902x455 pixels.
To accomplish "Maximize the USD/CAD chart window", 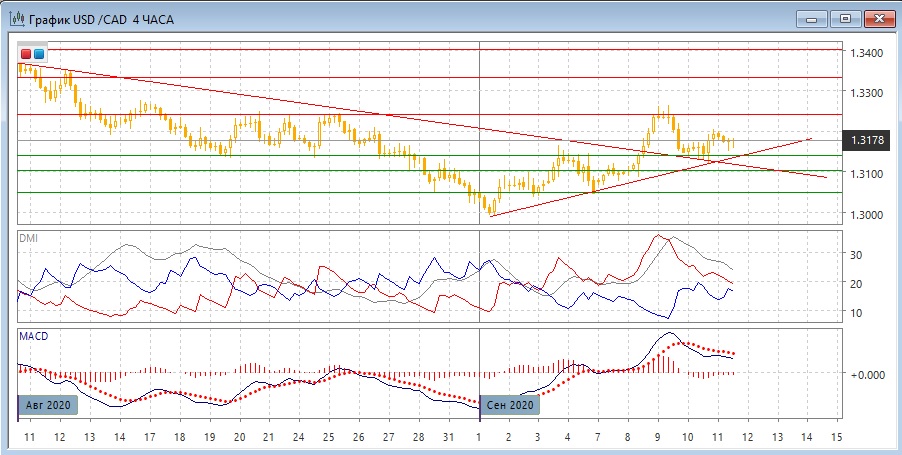I will [x=845, y=18].
